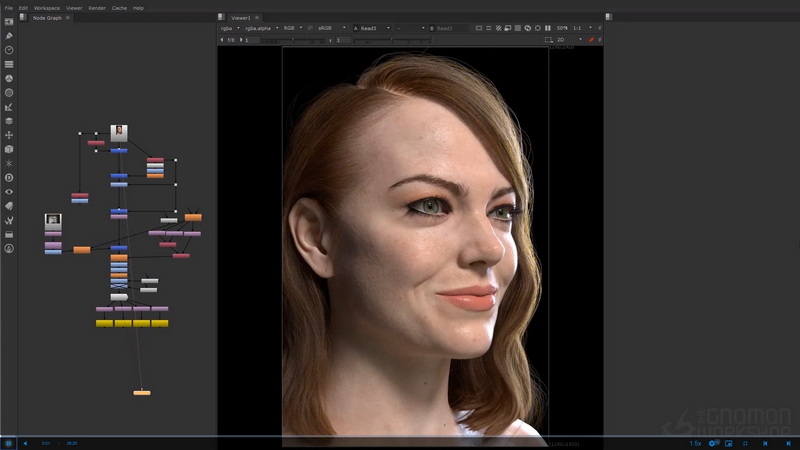Toggle the Viewer pause updates button
The width and height of the screenshot is (800, 450).
click(x=547, y=28)
